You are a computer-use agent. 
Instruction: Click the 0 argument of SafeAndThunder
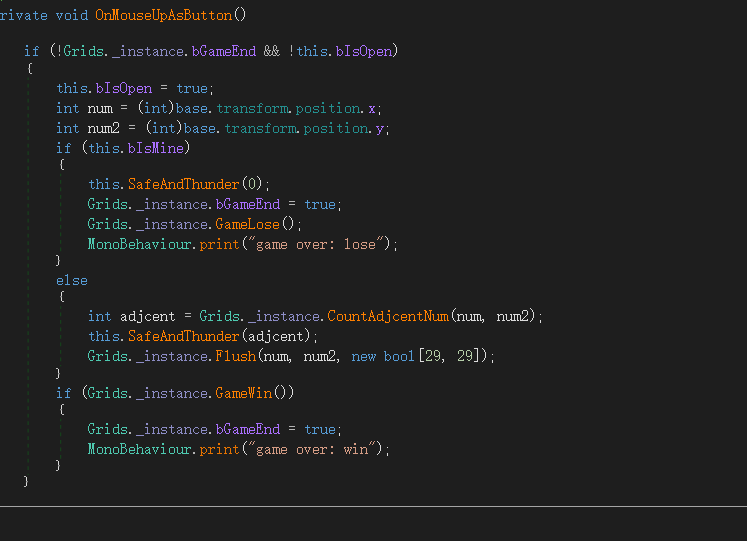252,184
